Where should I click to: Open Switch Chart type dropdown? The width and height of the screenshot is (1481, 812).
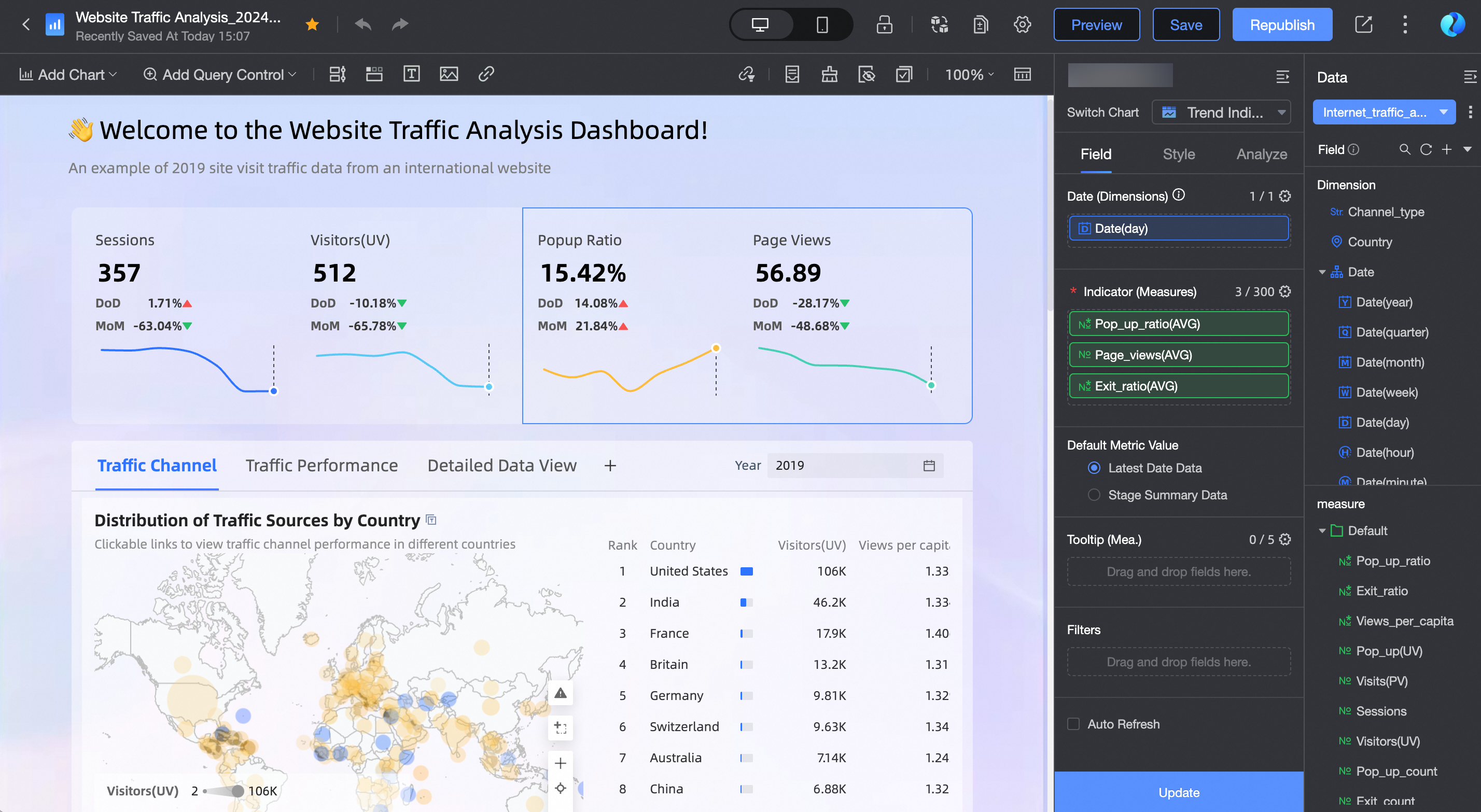tap(1221, 112)
